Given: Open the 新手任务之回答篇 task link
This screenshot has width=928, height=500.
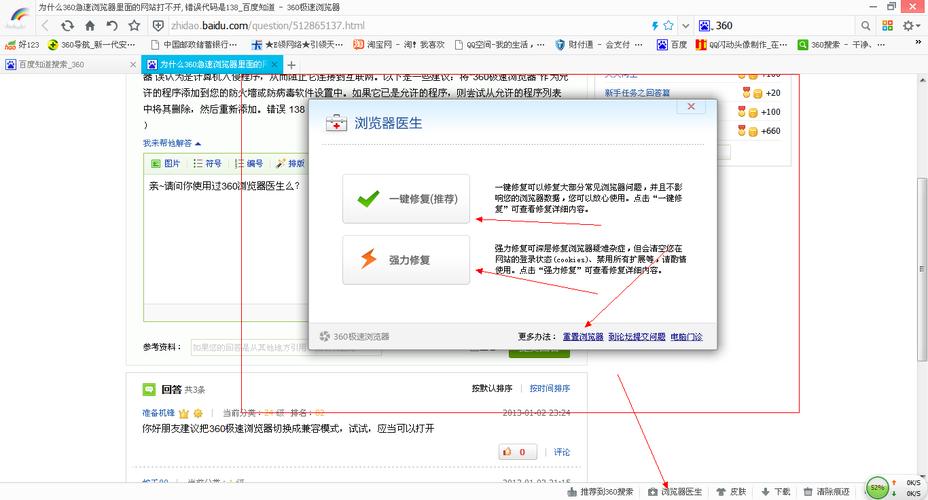Looking at the screenshot, I should (x=637, y=93).
